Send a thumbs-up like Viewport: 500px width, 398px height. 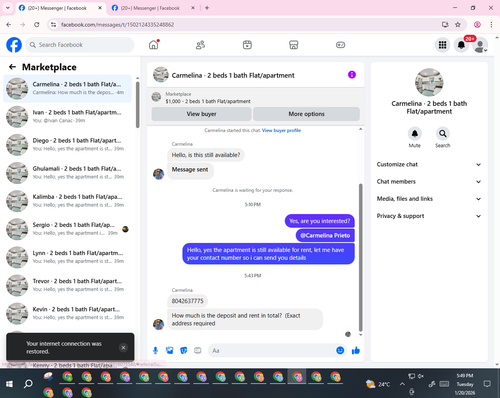(x=356, y=350)
